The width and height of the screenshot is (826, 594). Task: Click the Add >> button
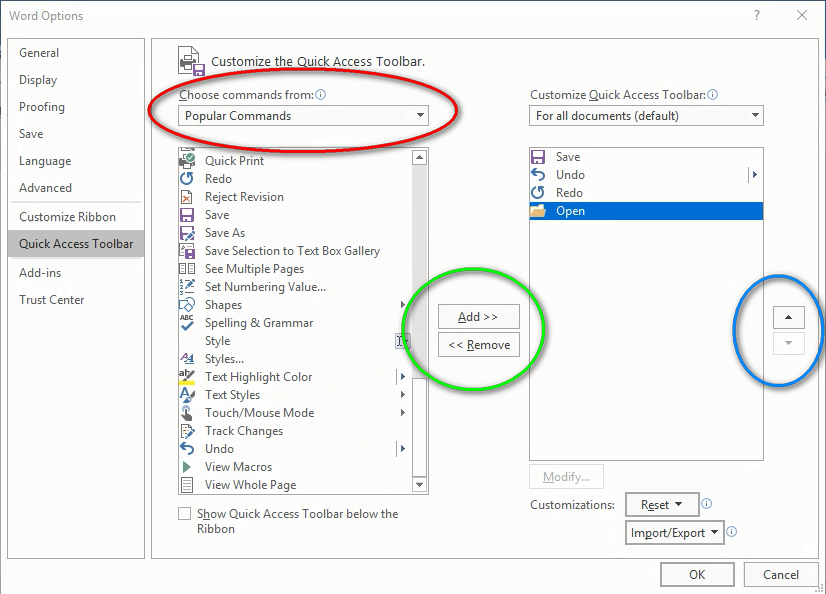click(x=478, y=317)
